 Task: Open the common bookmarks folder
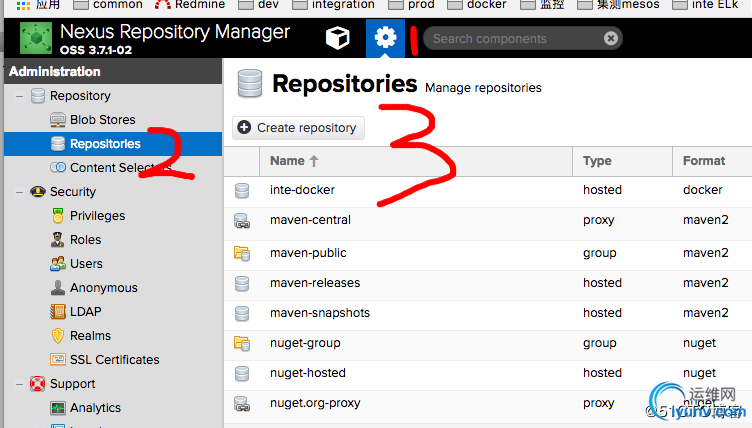(108, 5)
